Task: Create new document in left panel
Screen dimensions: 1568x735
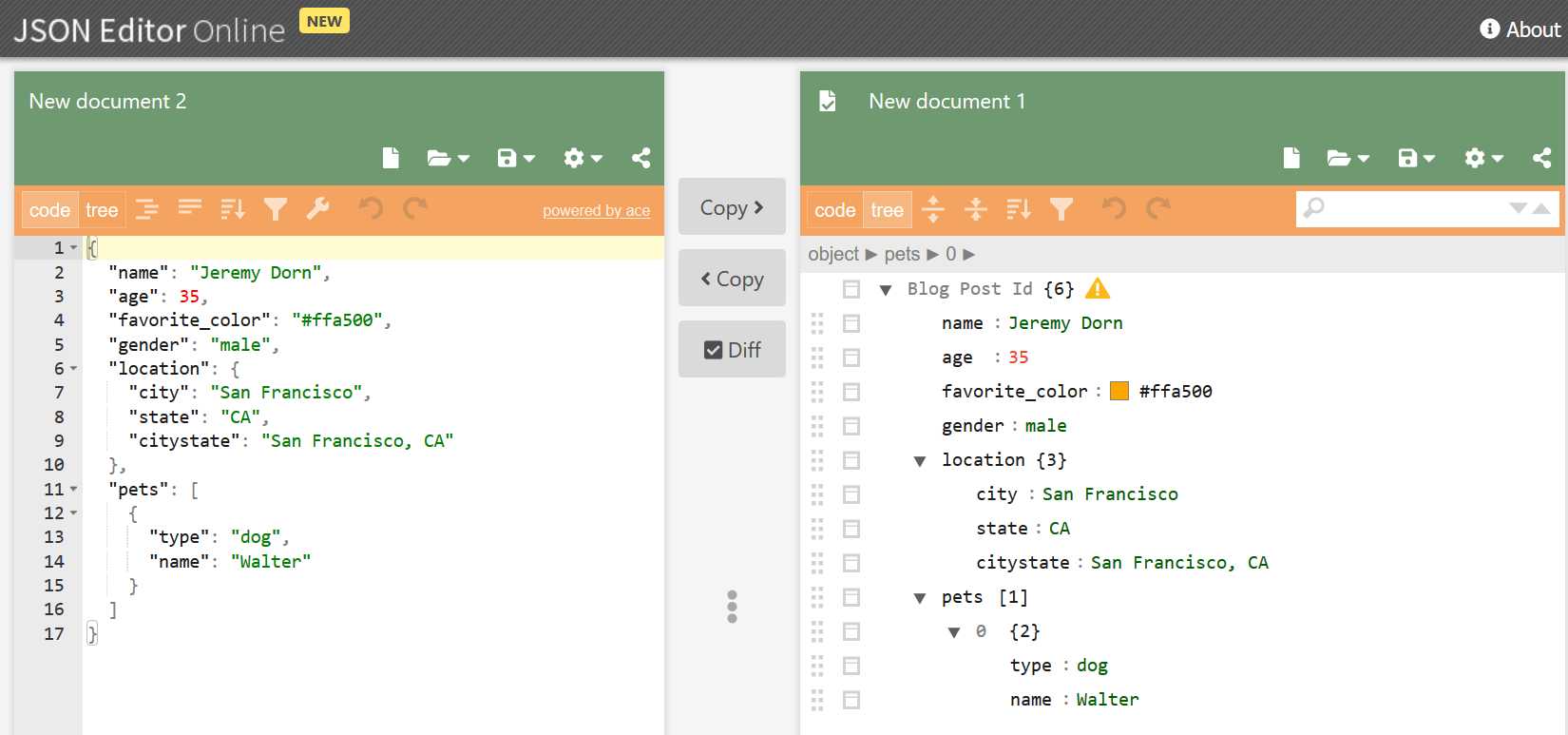Action: tap(391, 158)
